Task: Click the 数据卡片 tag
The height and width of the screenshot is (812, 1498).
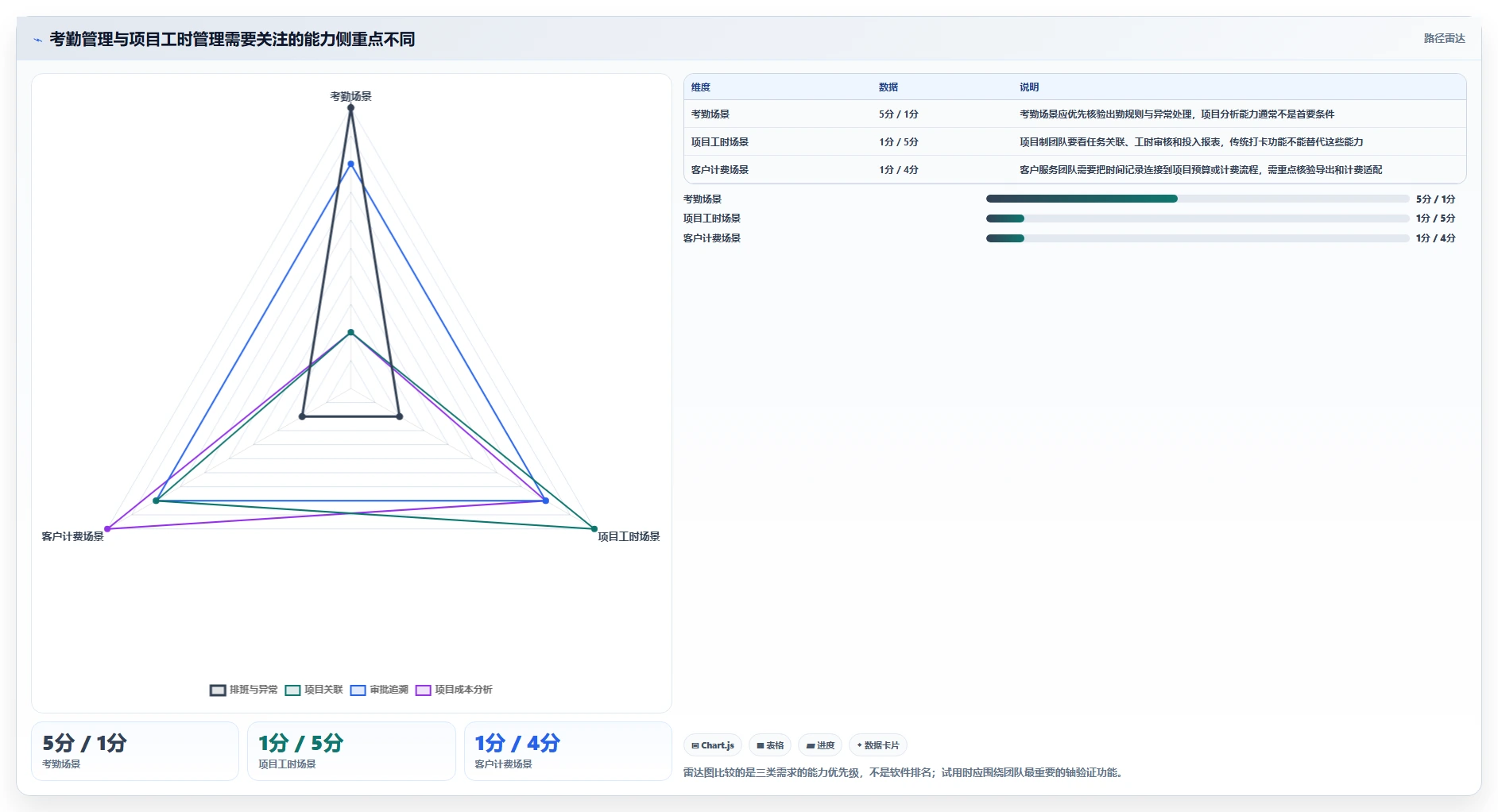Action: (878, 745)
